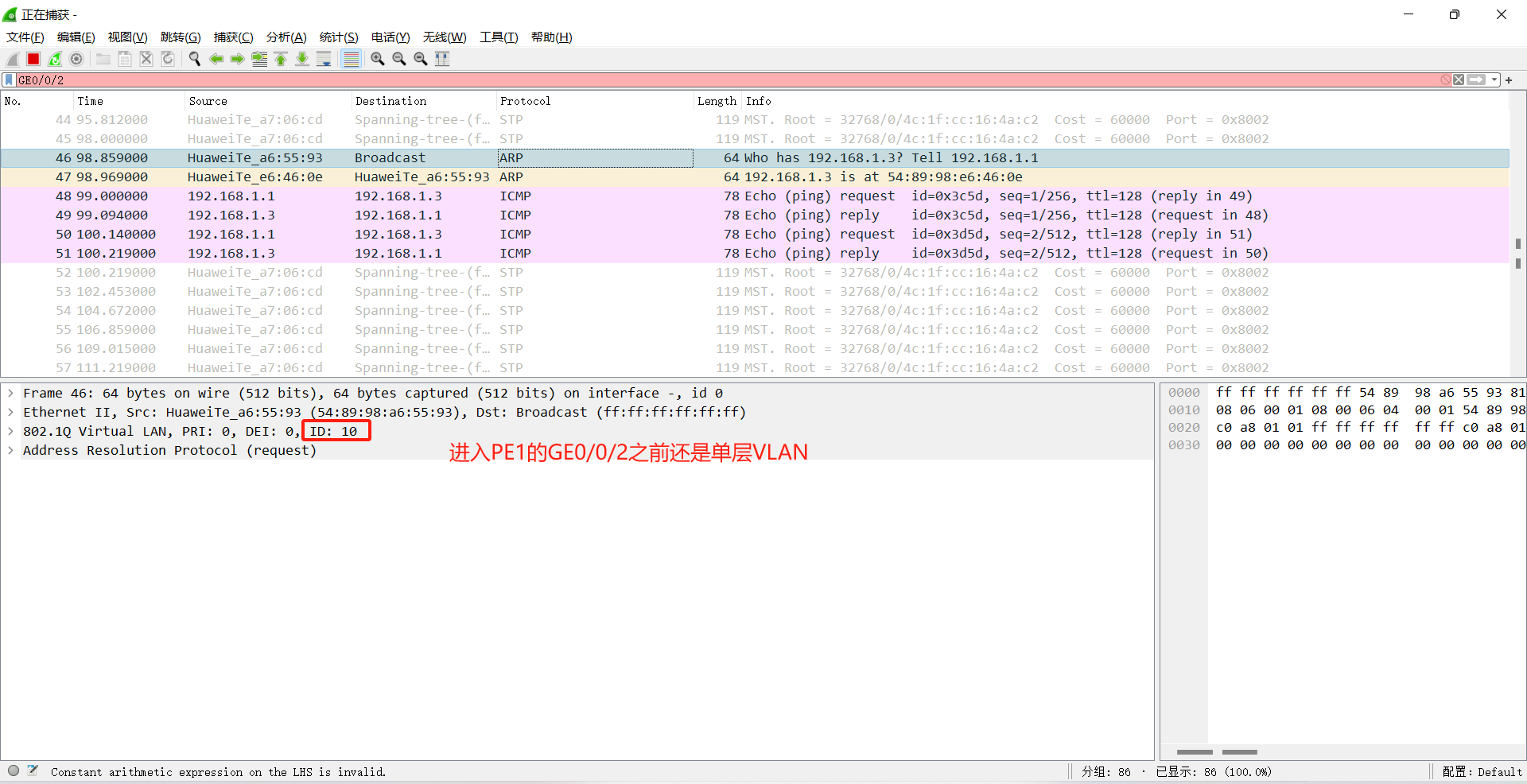
Task: Click the display filter input field
Action: (728, 80)
